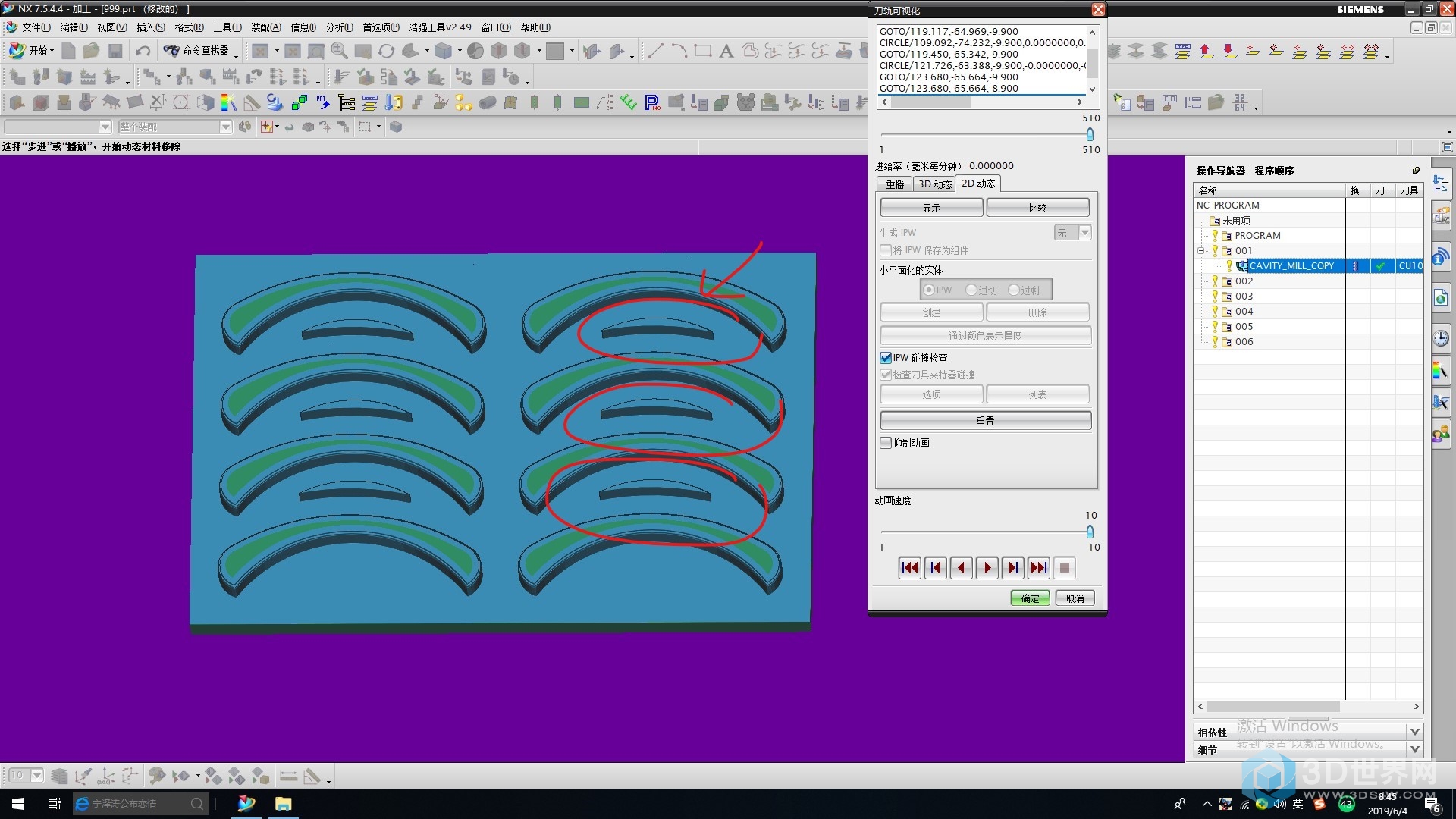Click the Undo arrow icon

(143, 51)
